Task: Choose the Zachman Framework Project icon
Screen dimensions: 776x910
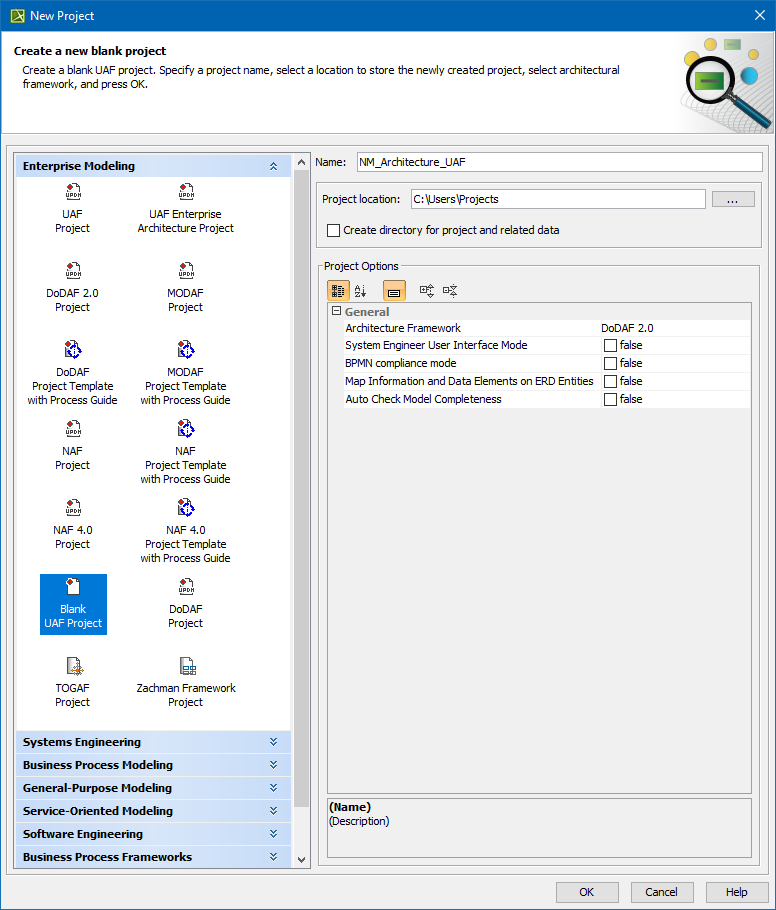Action: click(186, 667)
